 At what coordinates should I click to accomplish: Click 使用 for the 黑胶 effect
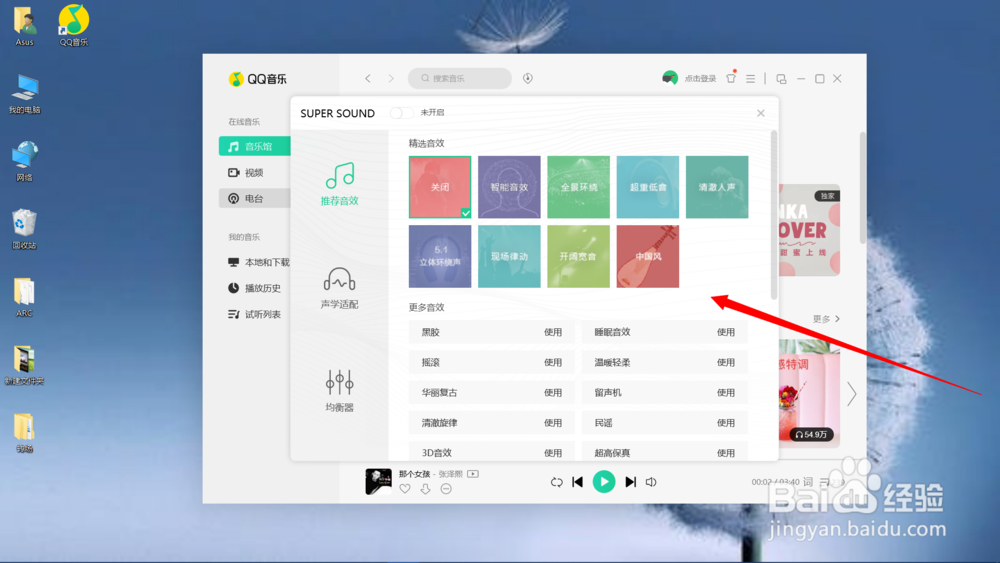pyautogui.click(x=553, y=332)
